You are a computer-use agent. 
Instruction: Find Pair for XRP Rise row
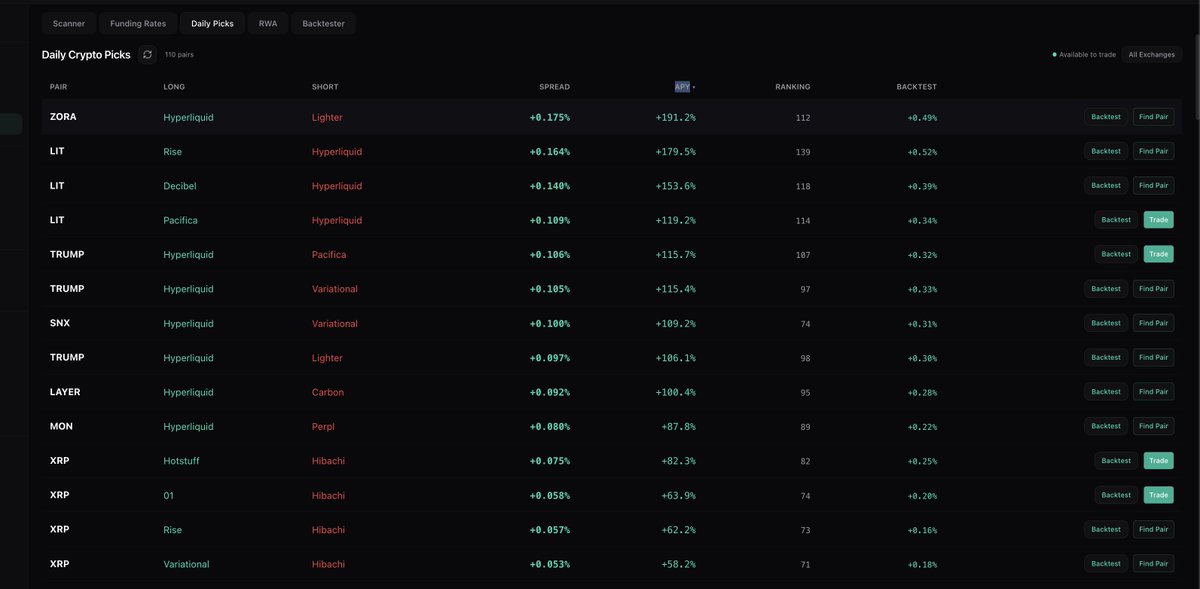pyautogui.click(x=1153, y=529)
